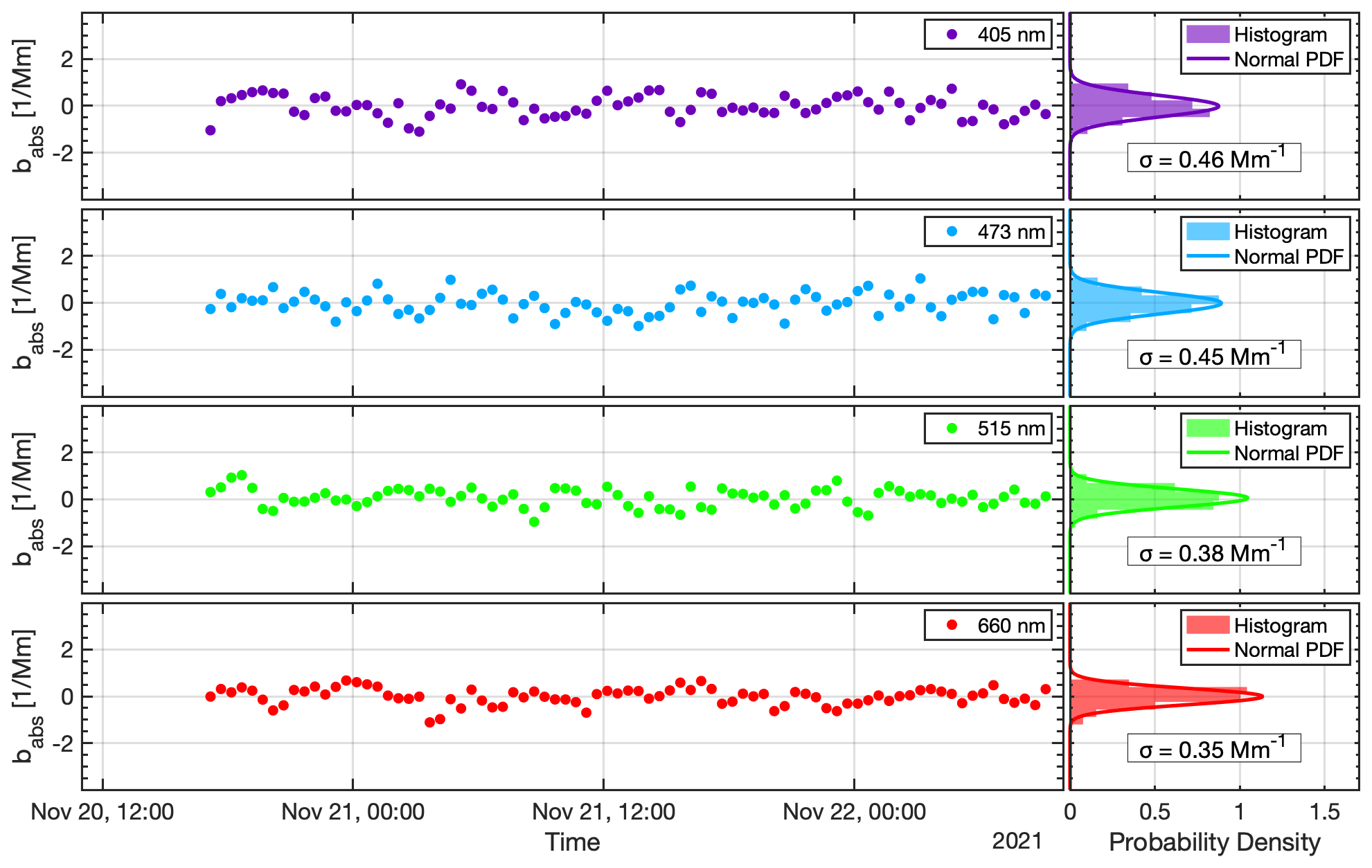Click the blue Normal PDF legend line

[x=1207, y=257]
